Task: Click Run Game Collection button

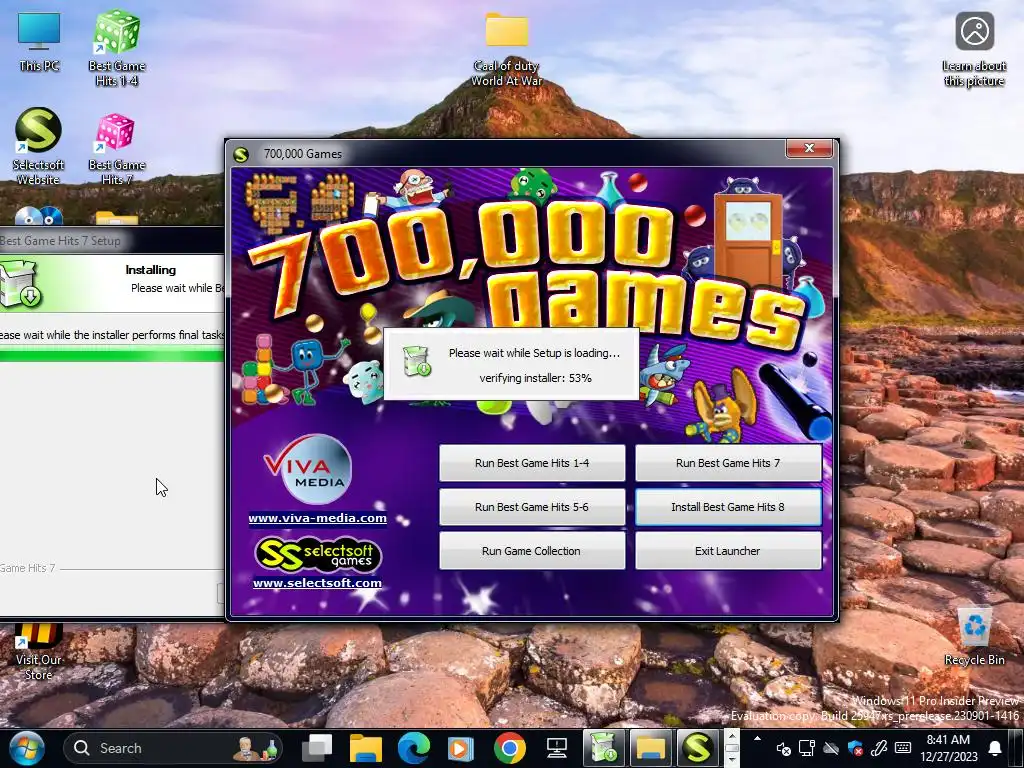Action: pos(532,551)
